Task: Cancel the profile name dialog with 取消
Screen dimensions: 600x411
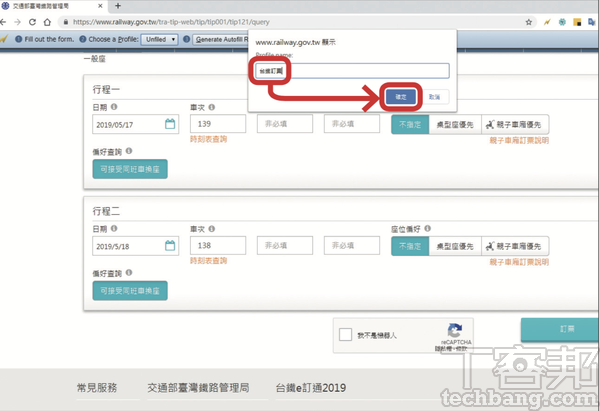Action: click(434, 97)
